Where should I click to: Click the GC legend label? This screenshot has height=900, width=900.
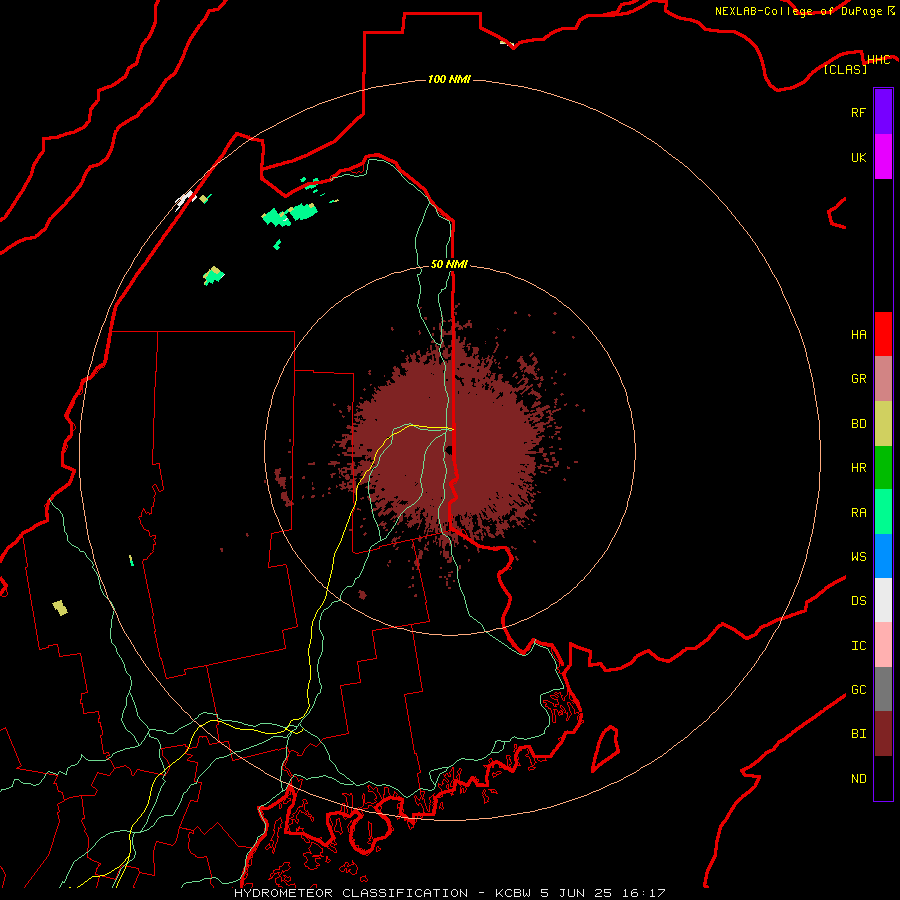[858, 690]
